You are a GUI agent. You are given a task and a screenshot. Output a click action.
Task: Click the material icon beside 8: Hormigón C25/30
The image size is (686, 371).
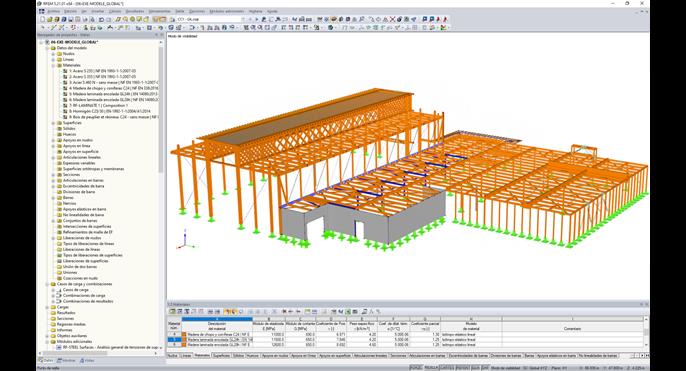65,111
